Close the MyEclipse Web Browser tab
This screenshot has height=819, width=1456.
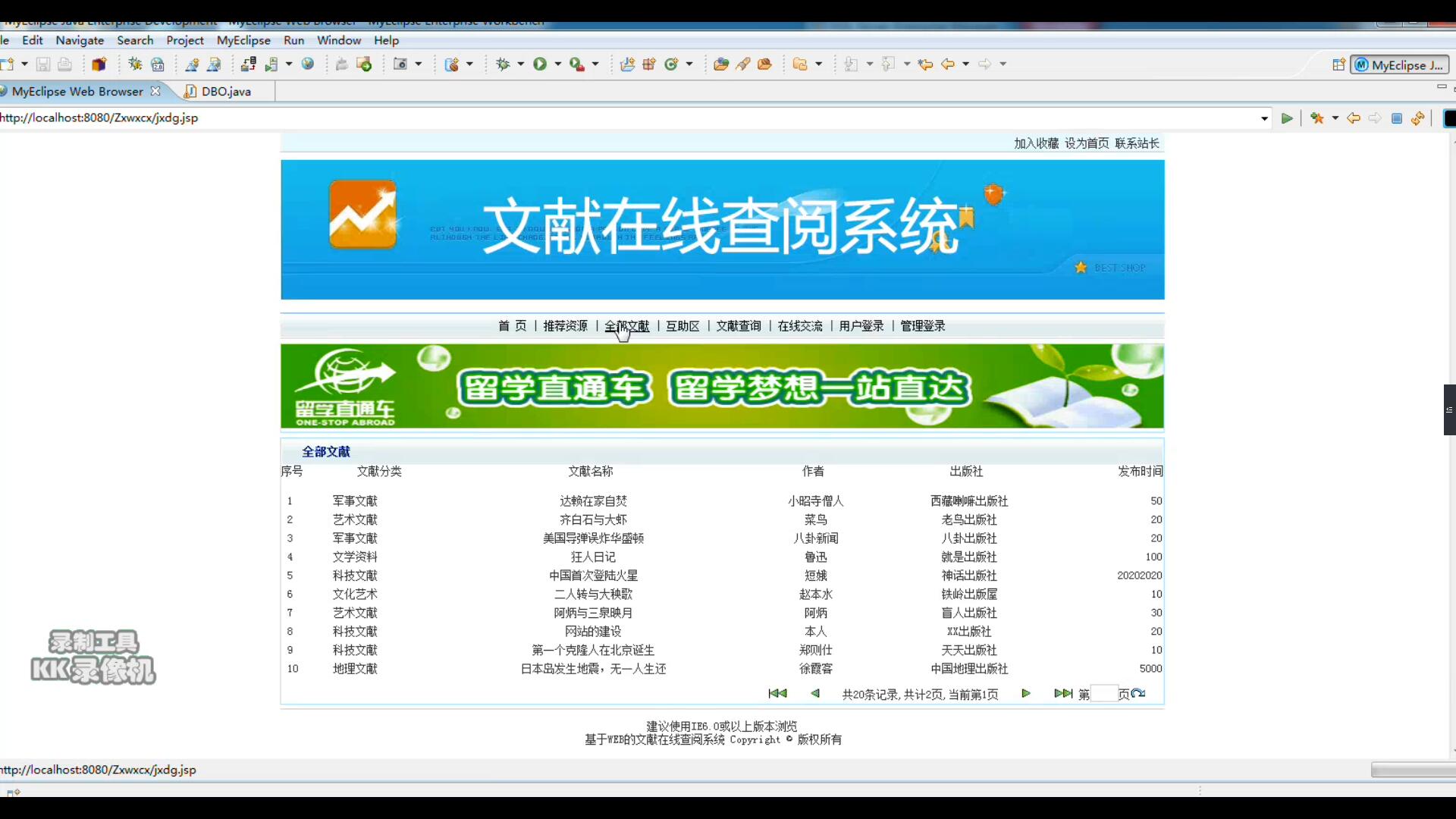[155, 91]
